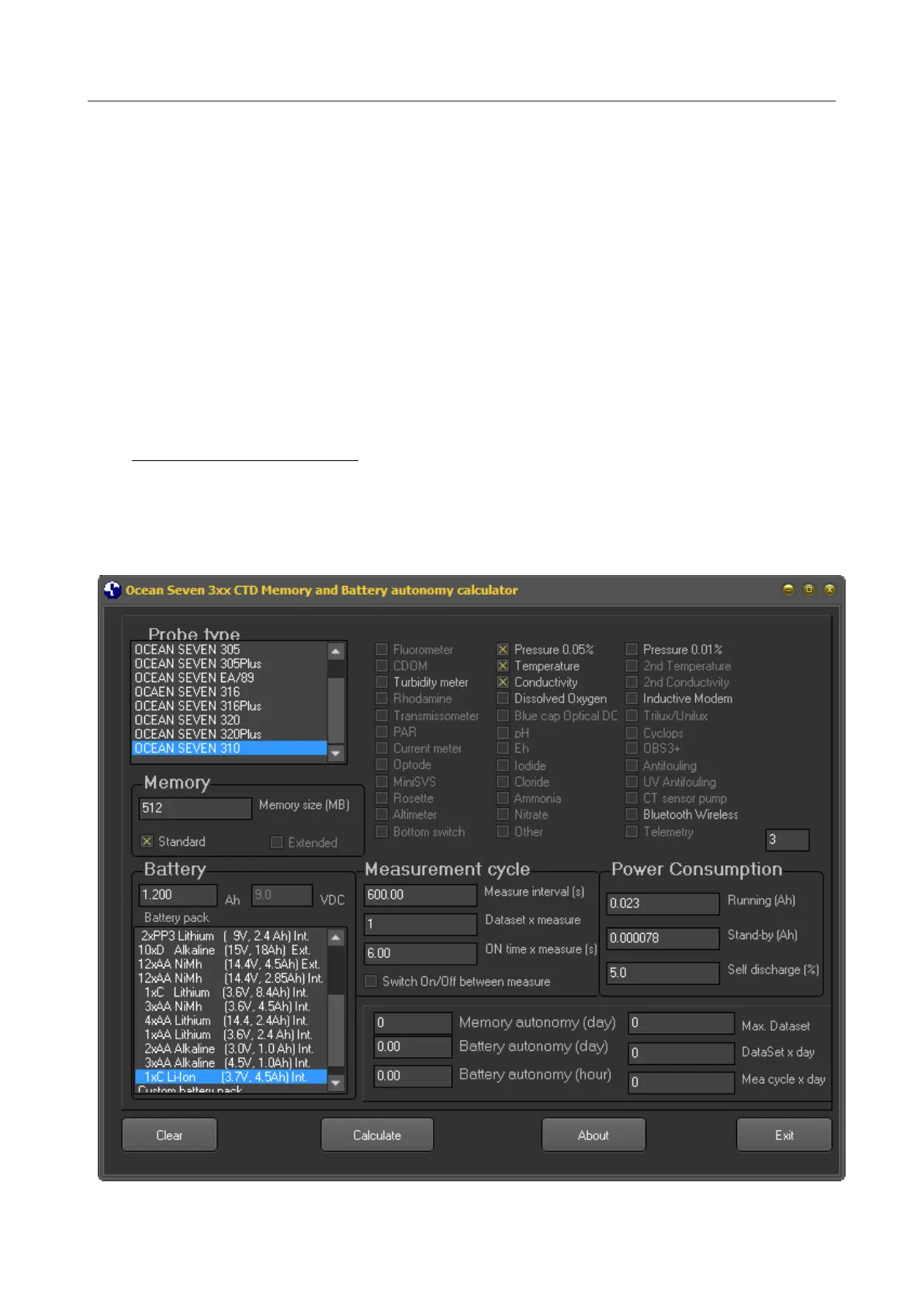The height and width of the screenshot is (1307, 924).
Task: Click the Exit button
Action: click(x=784, y=1135)
